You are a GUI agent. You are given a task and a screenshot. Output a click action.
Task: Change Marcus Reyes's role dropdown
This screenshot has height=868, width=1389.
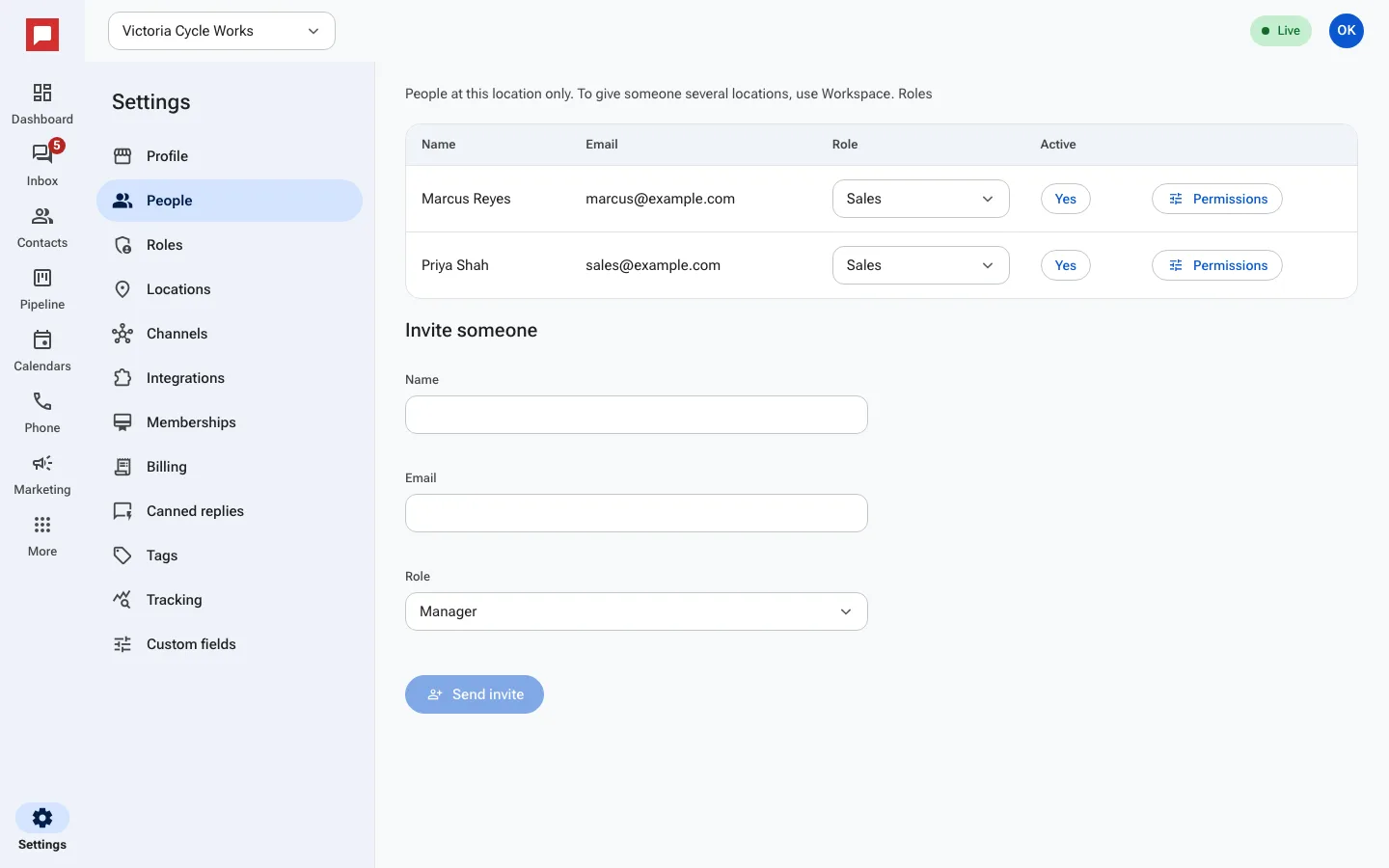(921, 199)
